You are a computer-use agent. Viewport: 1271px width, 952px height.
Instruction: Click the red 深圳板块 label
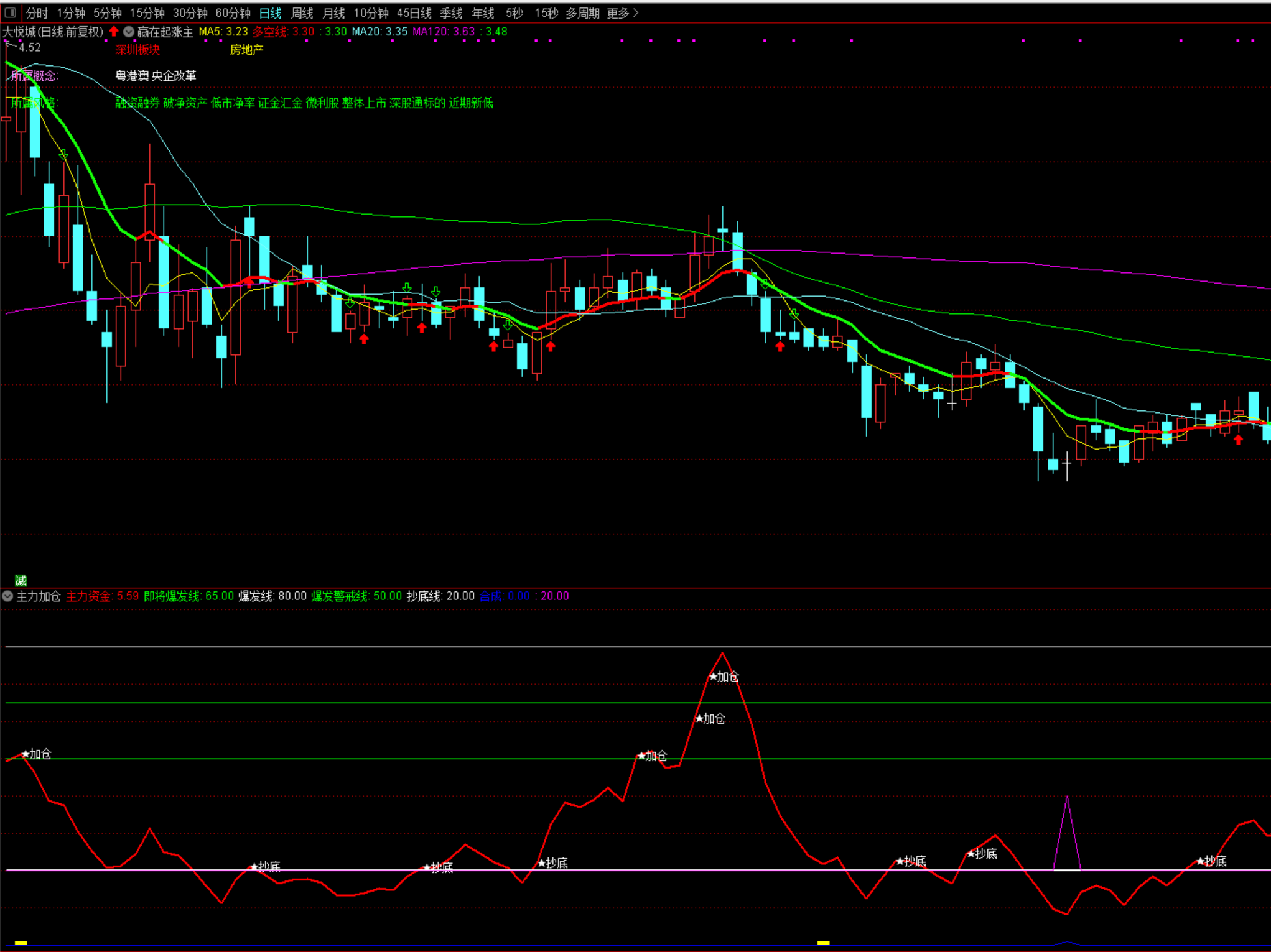coord(137,50)
